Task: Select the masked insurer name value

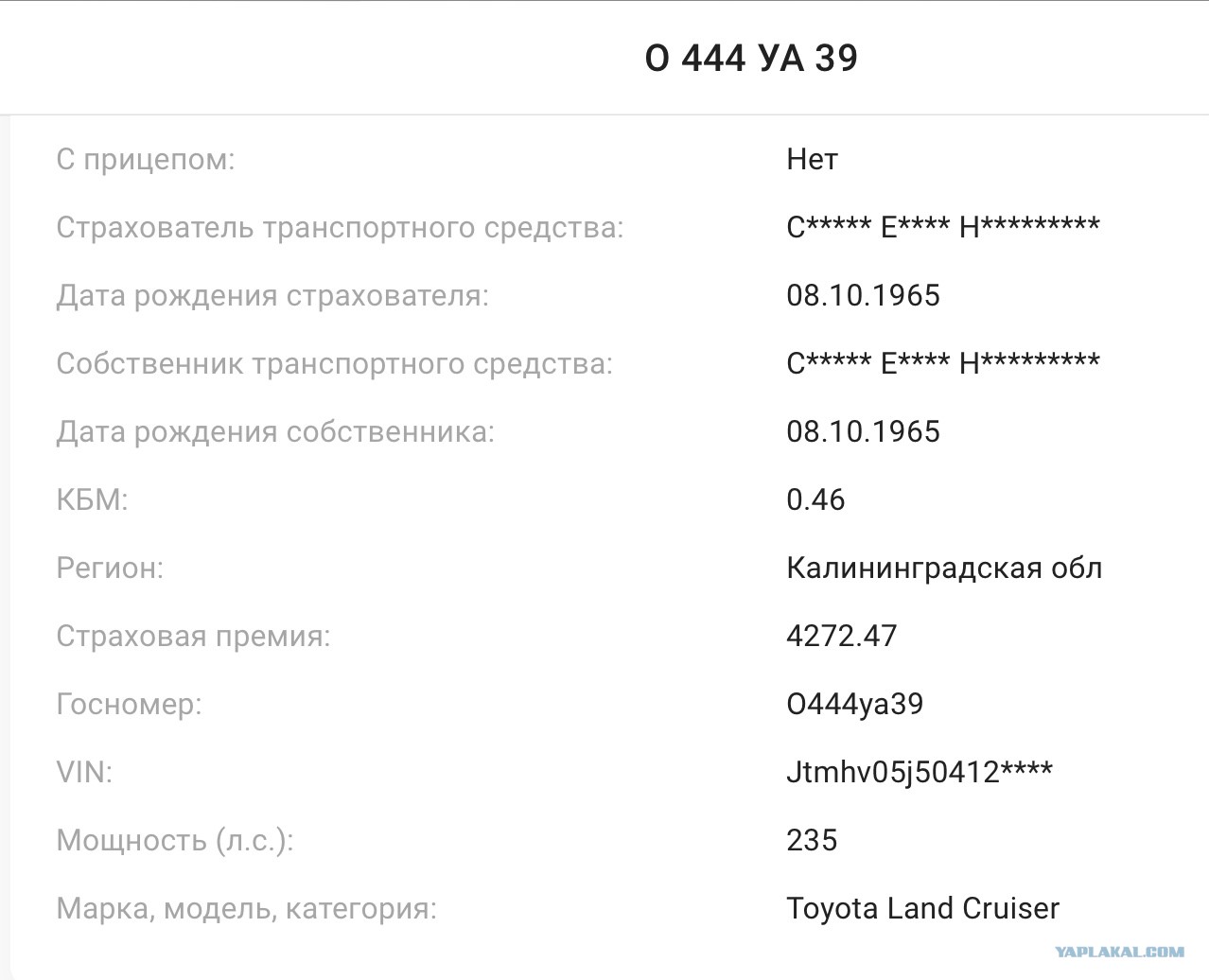Action: tap(943, 227)
